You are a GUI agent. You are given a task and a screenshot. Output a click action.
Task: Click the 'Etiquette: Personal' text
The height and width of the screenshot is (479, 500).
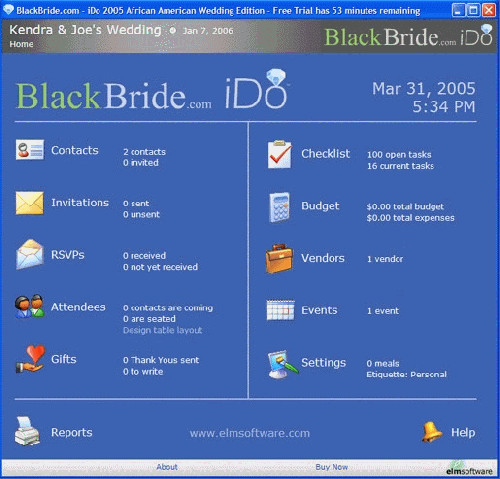point(406,374)
